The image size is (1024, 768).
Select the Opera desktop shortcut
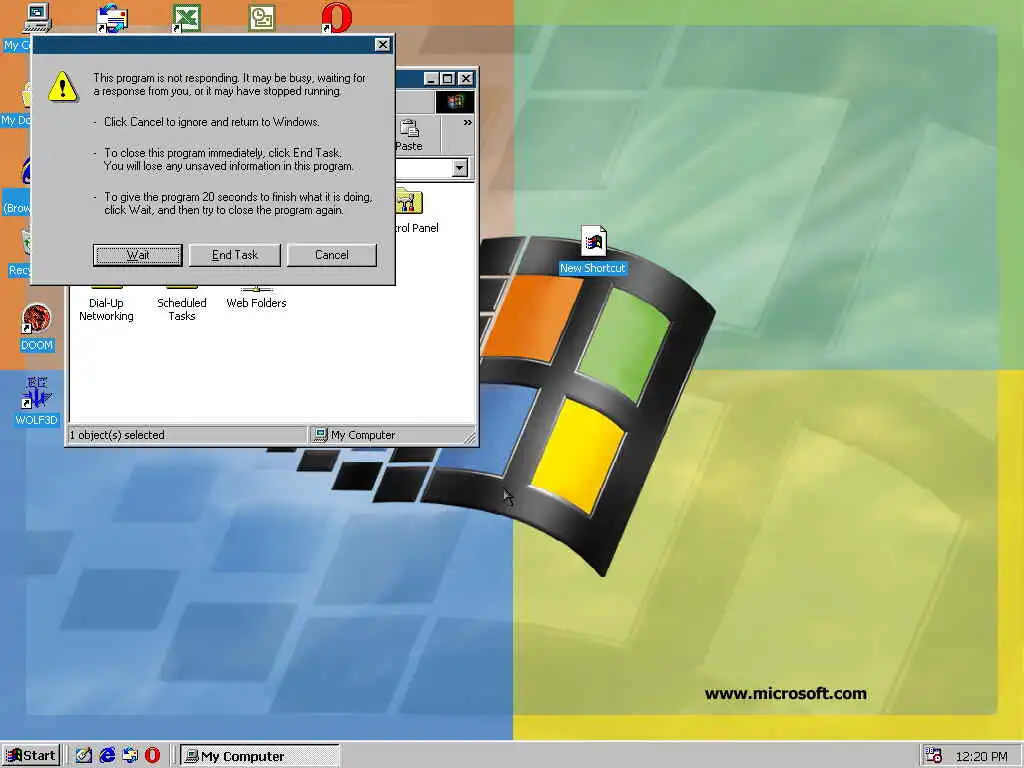[336, 18]
